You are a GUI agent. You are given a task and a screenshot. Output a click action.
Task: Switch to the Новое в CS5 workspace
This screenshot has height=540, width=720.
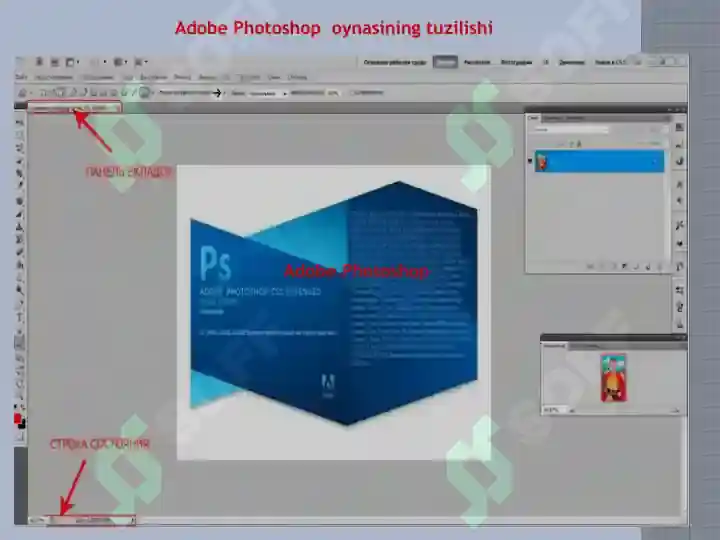click(611, 62)
